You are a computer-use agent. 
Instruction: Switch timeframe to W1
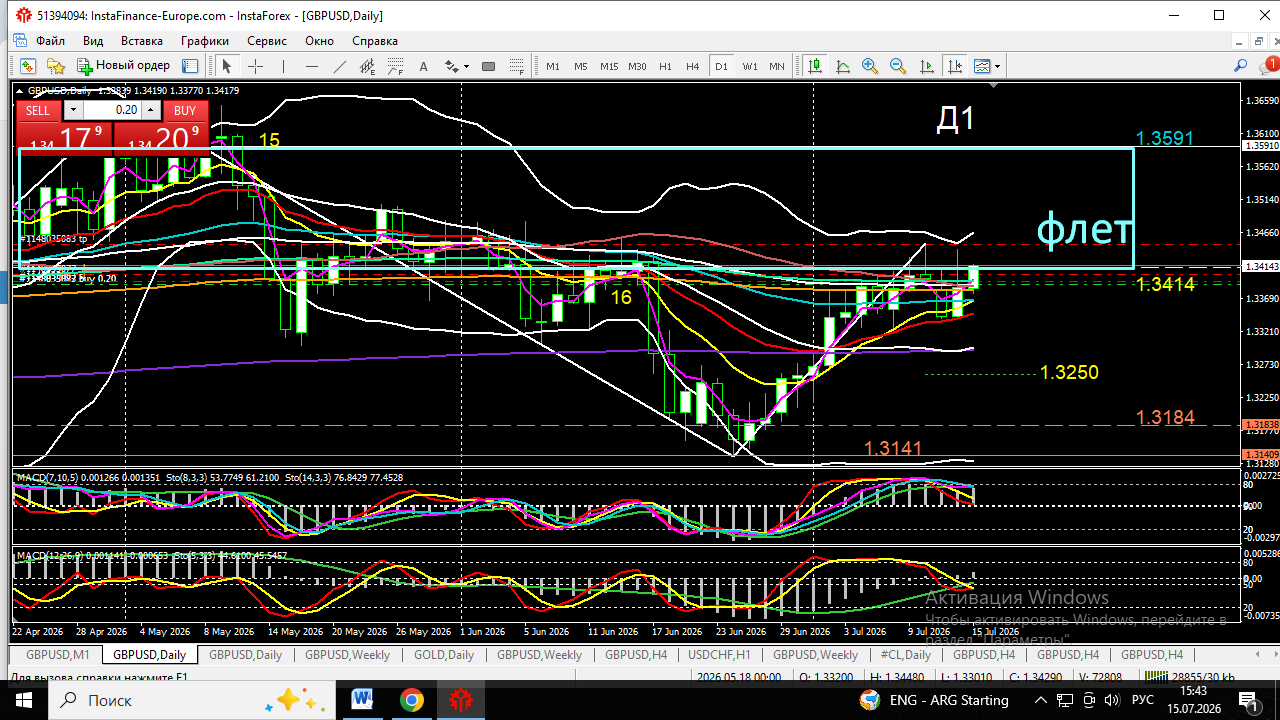[750, 66]
